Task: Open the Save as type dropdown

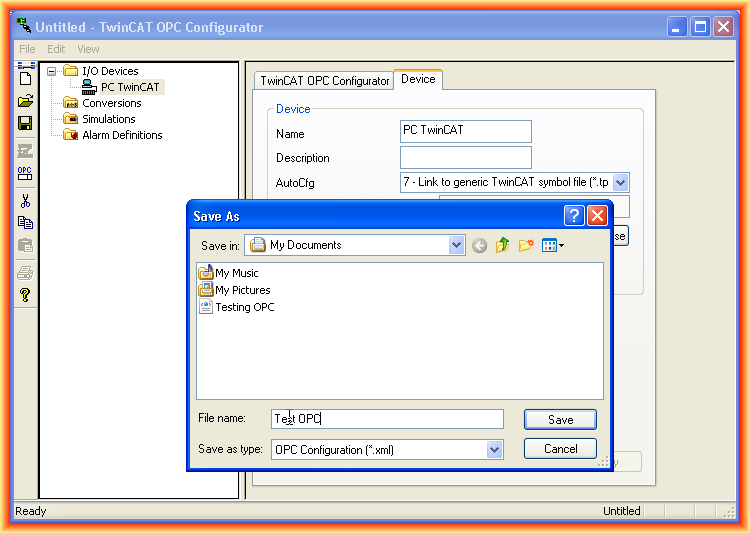Action: click(x=494, y=450)
